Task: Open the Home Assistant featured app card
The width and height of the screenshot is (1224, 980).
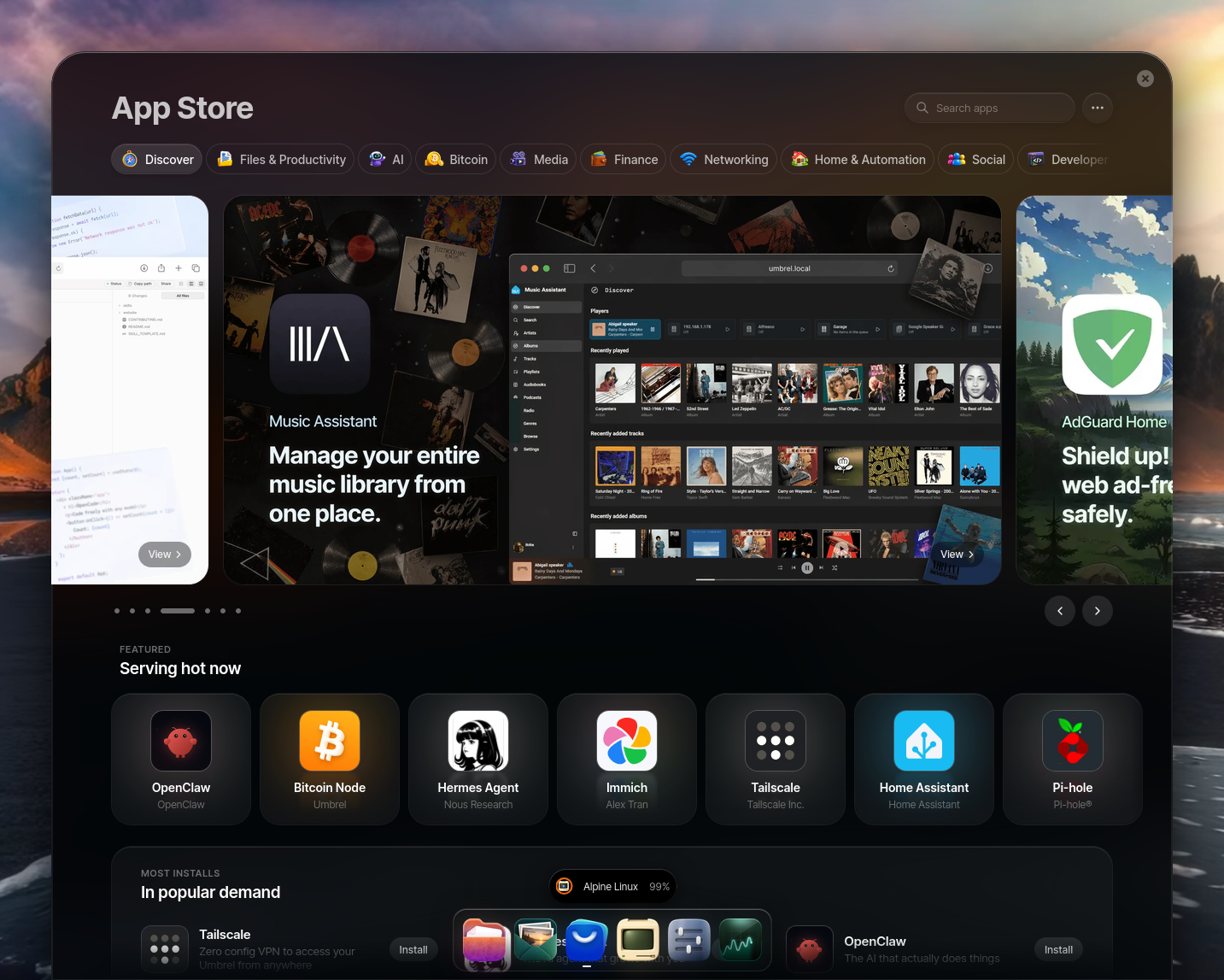Action: click(x=924, y=759)
